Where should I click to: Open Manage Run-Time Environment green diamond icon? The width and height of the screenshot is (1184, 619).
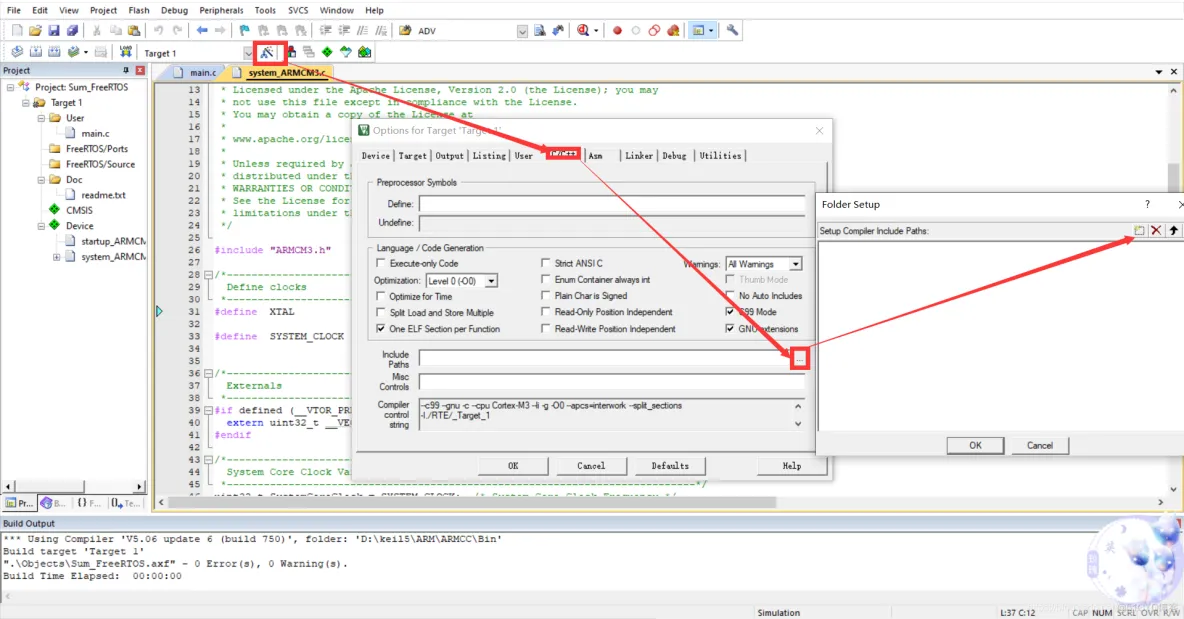click(x=327, y=52)
